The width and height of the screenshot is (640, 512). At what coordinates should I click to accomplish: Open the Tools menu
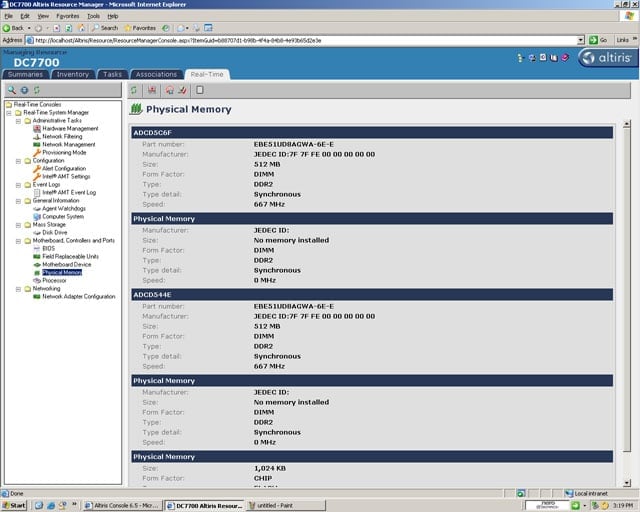click(93, 16)
